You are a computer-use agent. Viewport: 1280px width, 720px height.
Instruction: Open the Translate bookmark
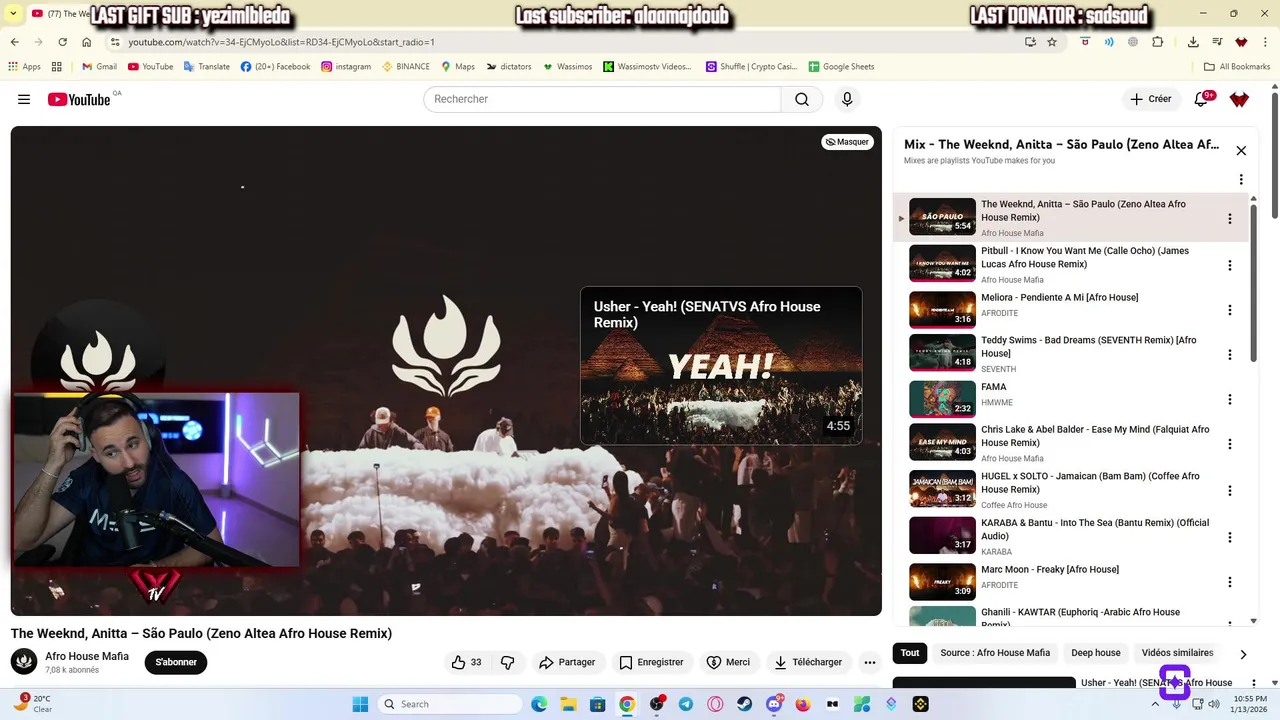206,67
